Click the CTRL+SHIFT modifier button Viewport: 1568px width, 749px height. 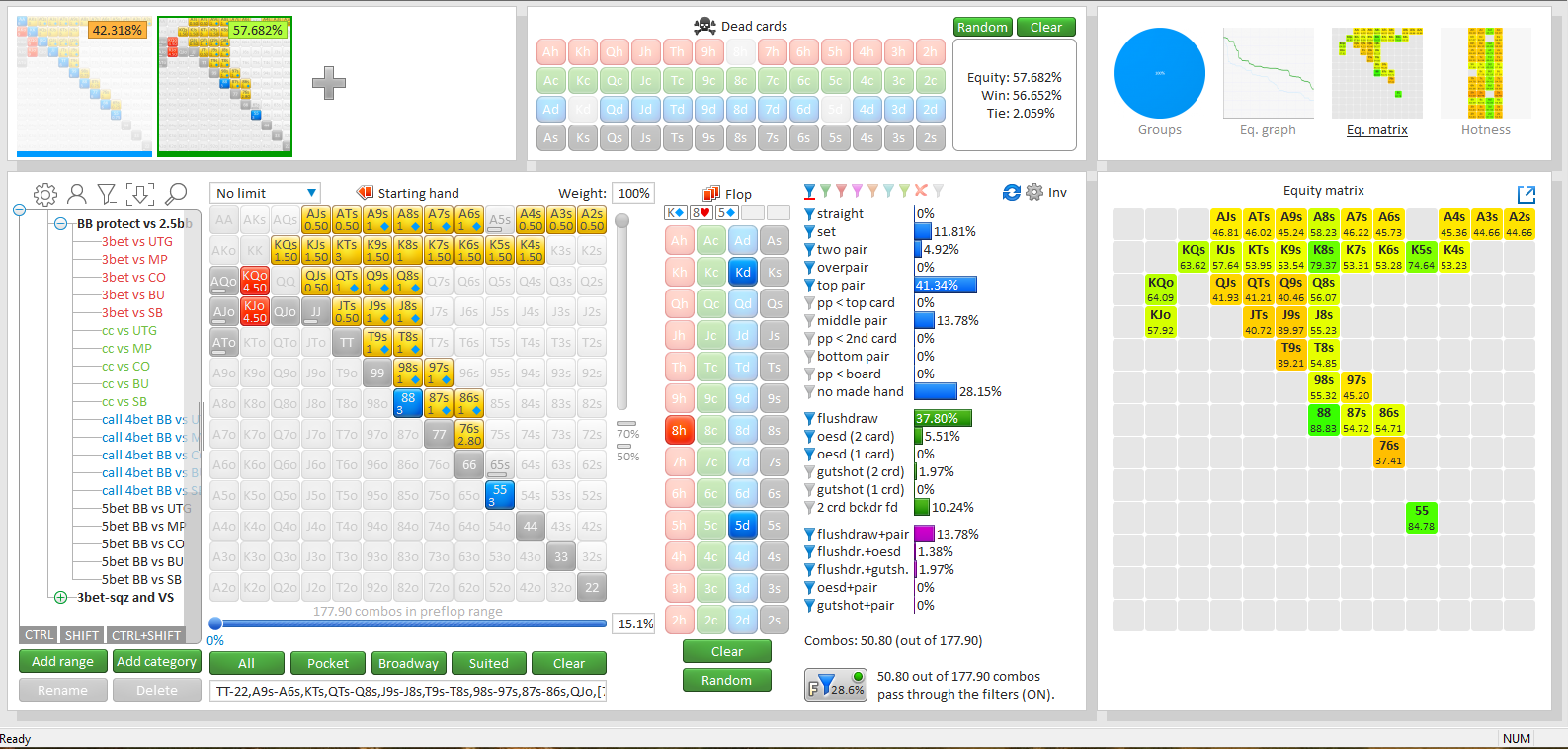pyautogui.click(x=146, y=635)
